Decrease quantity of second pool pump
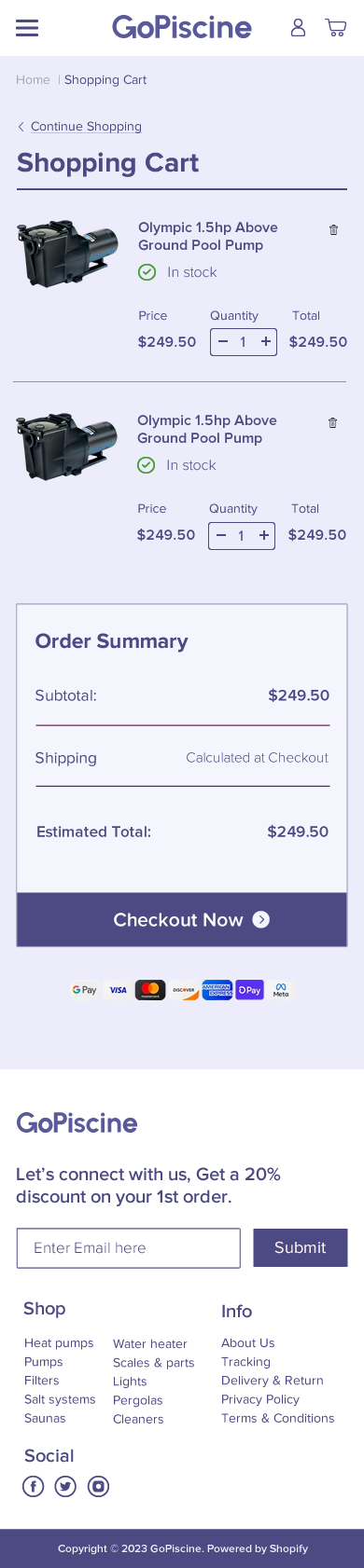364x1568 pixels. [x=221, y=535]
